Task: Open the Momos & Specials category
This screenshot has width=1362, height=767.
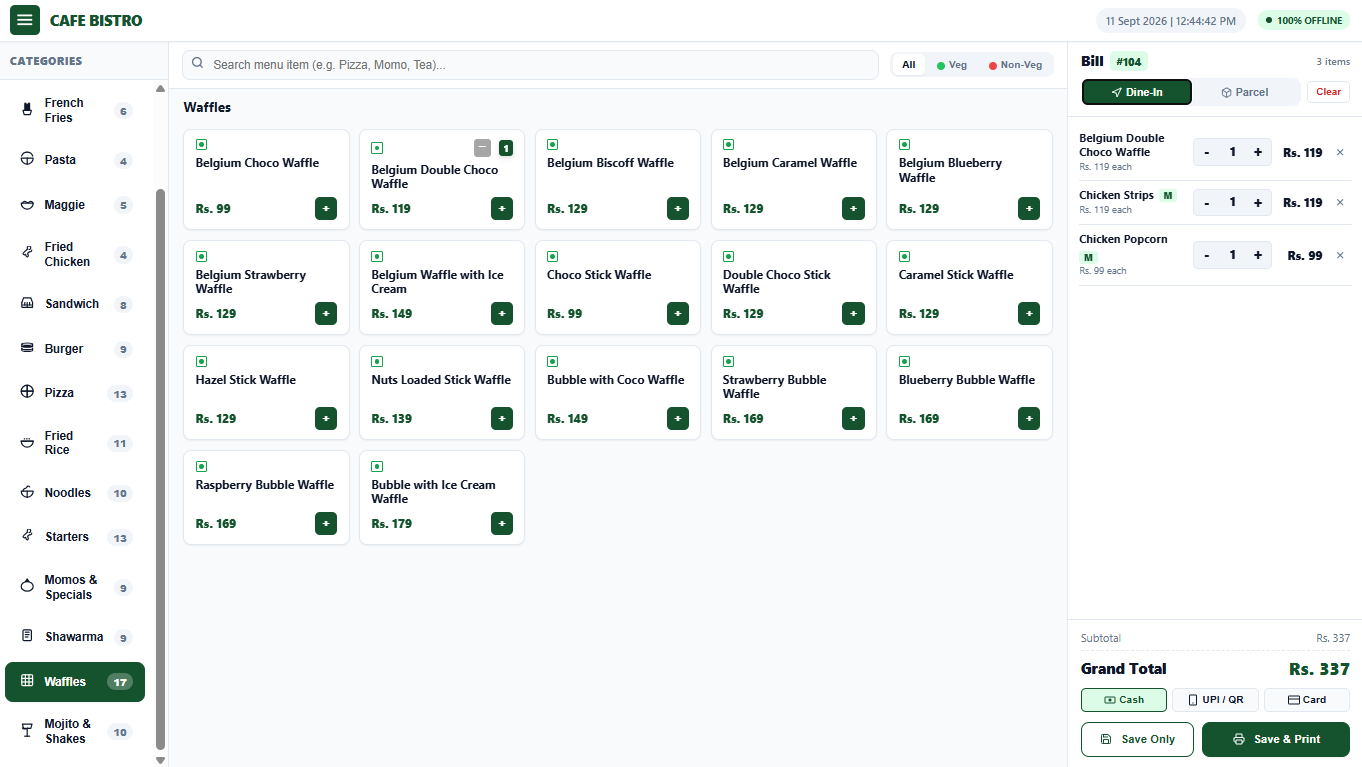Action: [75, 587]
